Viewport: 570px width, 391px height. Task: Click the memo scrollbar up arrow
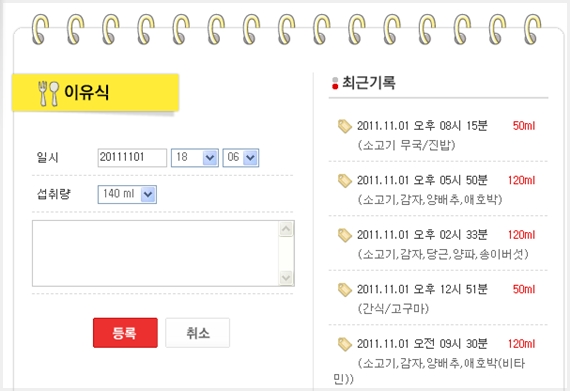pos(286,229)
